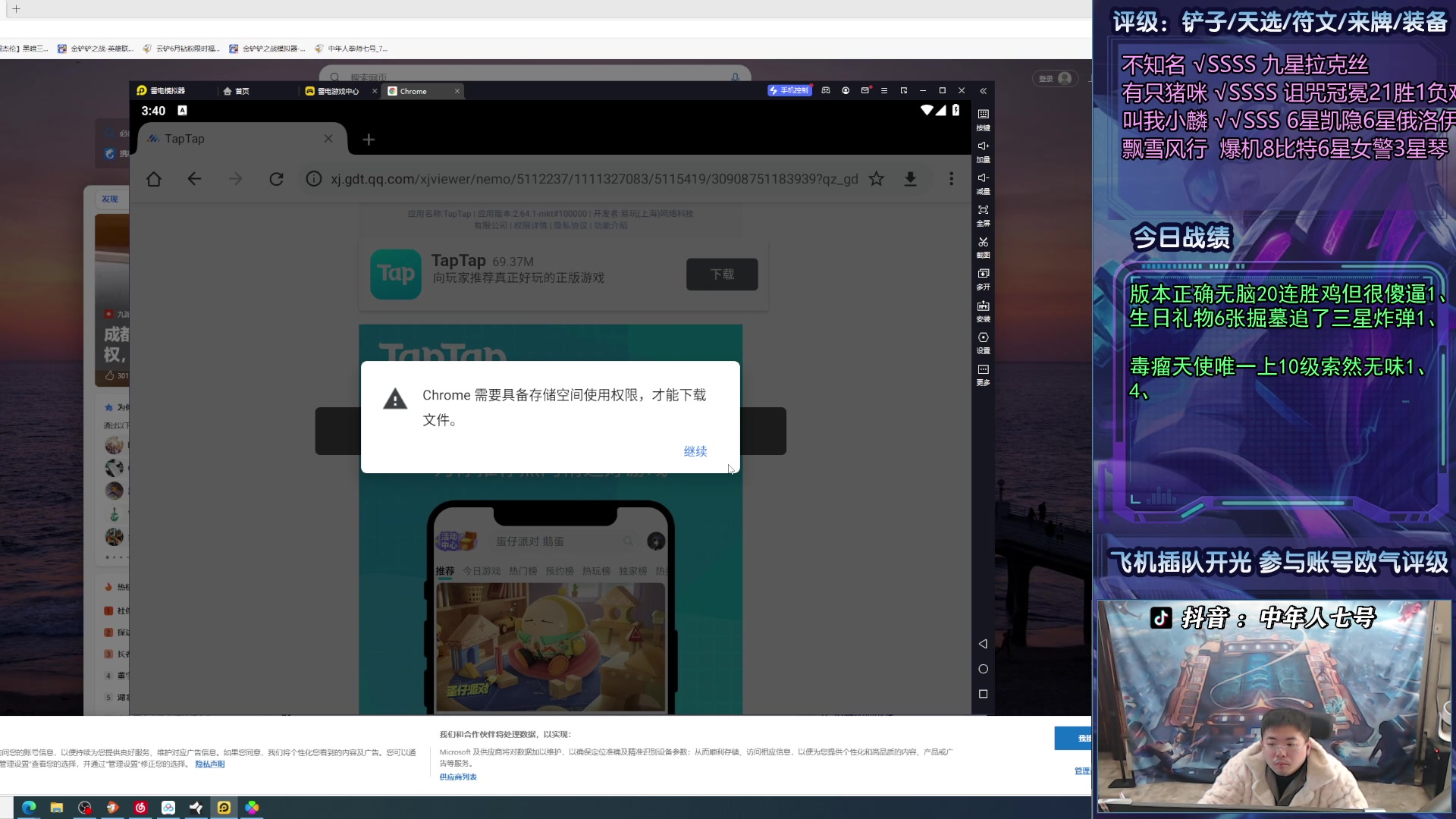Bookmark page with the star icon
The width and height of the screenshot is (1456, 819).
click(877, 179)
